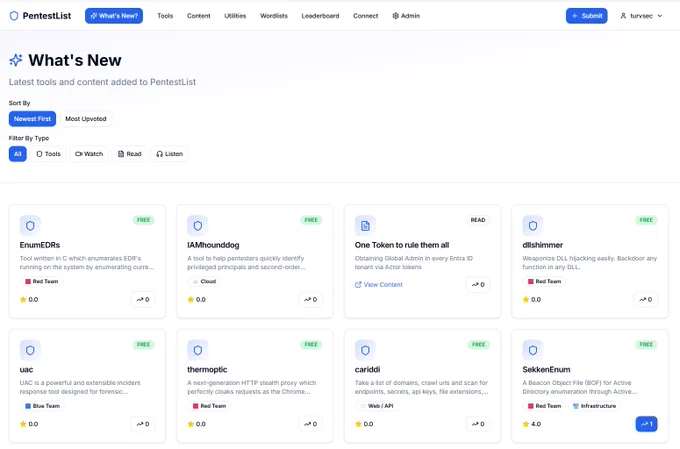Click the SekkenEnum shield icon
680x449 pixels.
click(533, 350)
